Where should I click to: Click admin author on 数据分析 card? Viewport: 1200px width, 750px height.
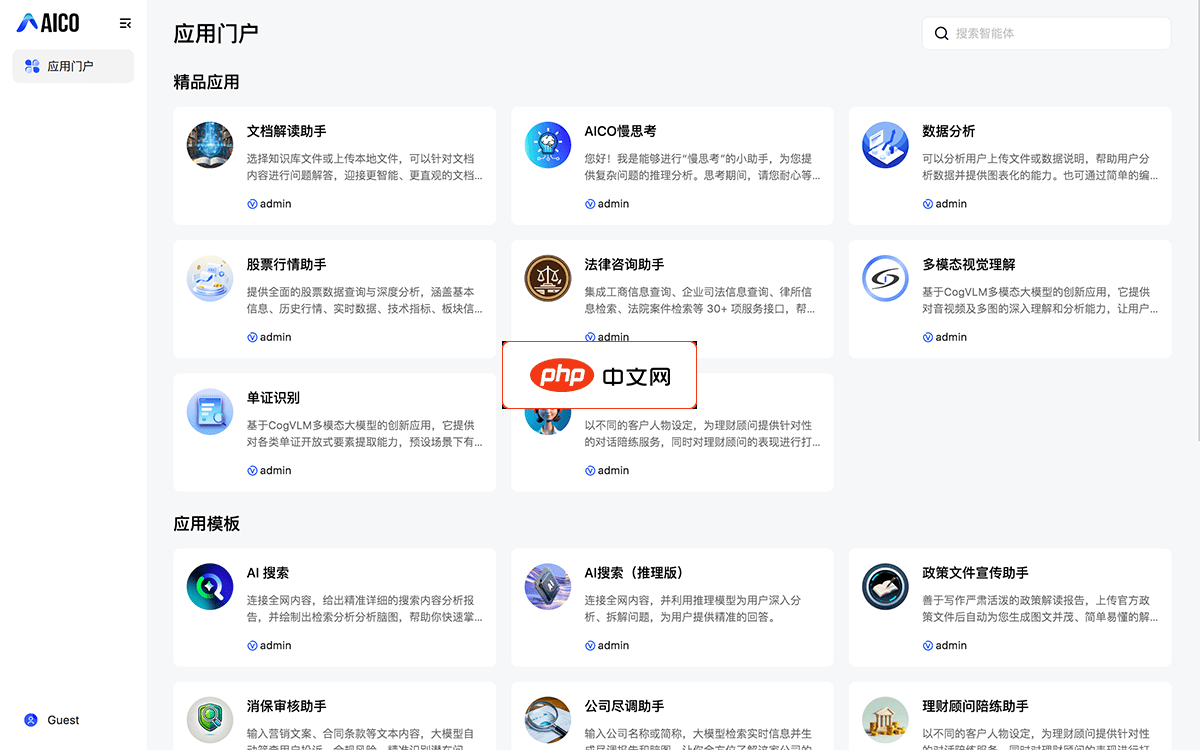click(944, 204)
